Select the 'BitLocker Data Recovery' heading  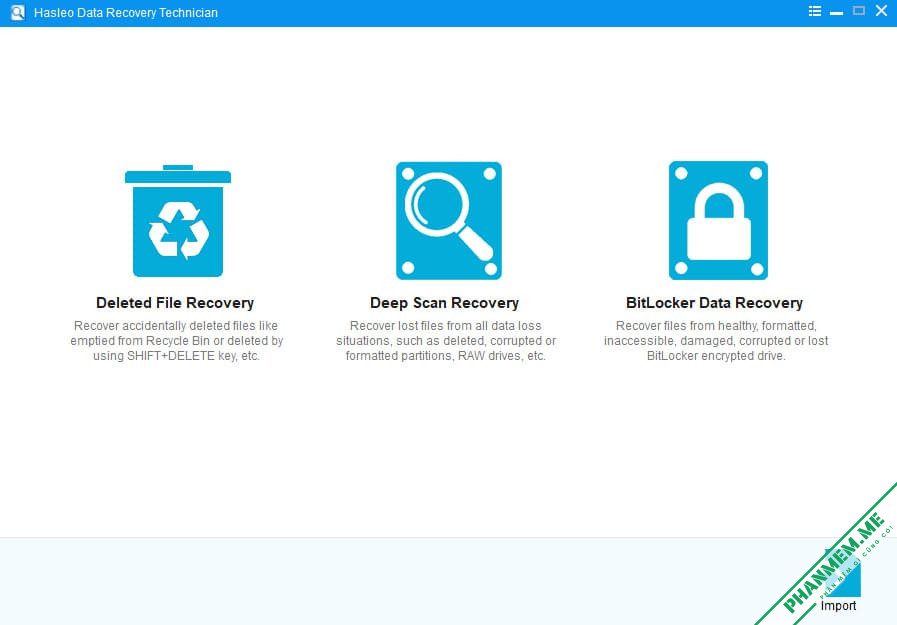[x=715, y=302]
